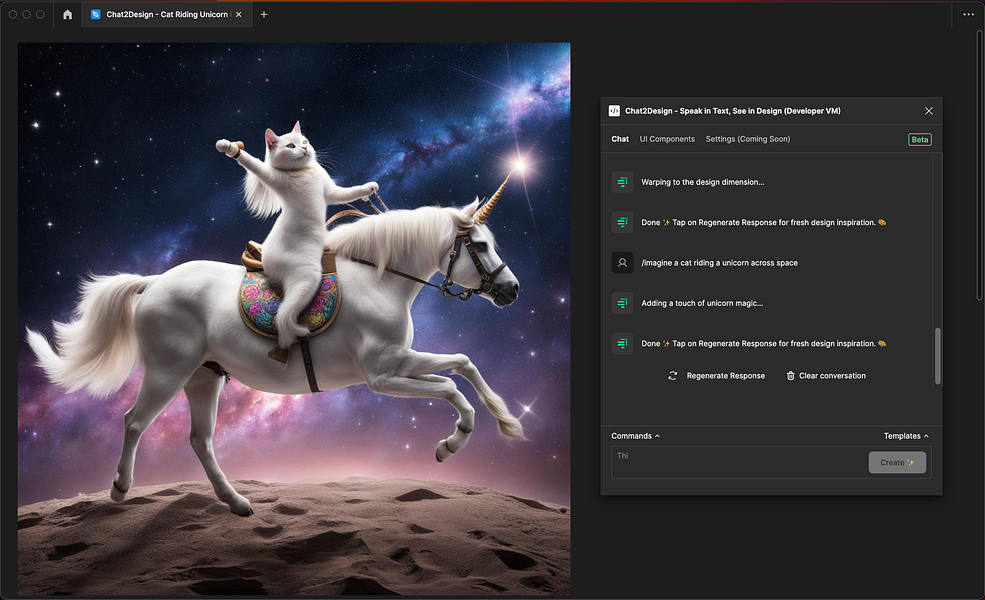
Task: Click the Create button
Action: coord(897,462)
